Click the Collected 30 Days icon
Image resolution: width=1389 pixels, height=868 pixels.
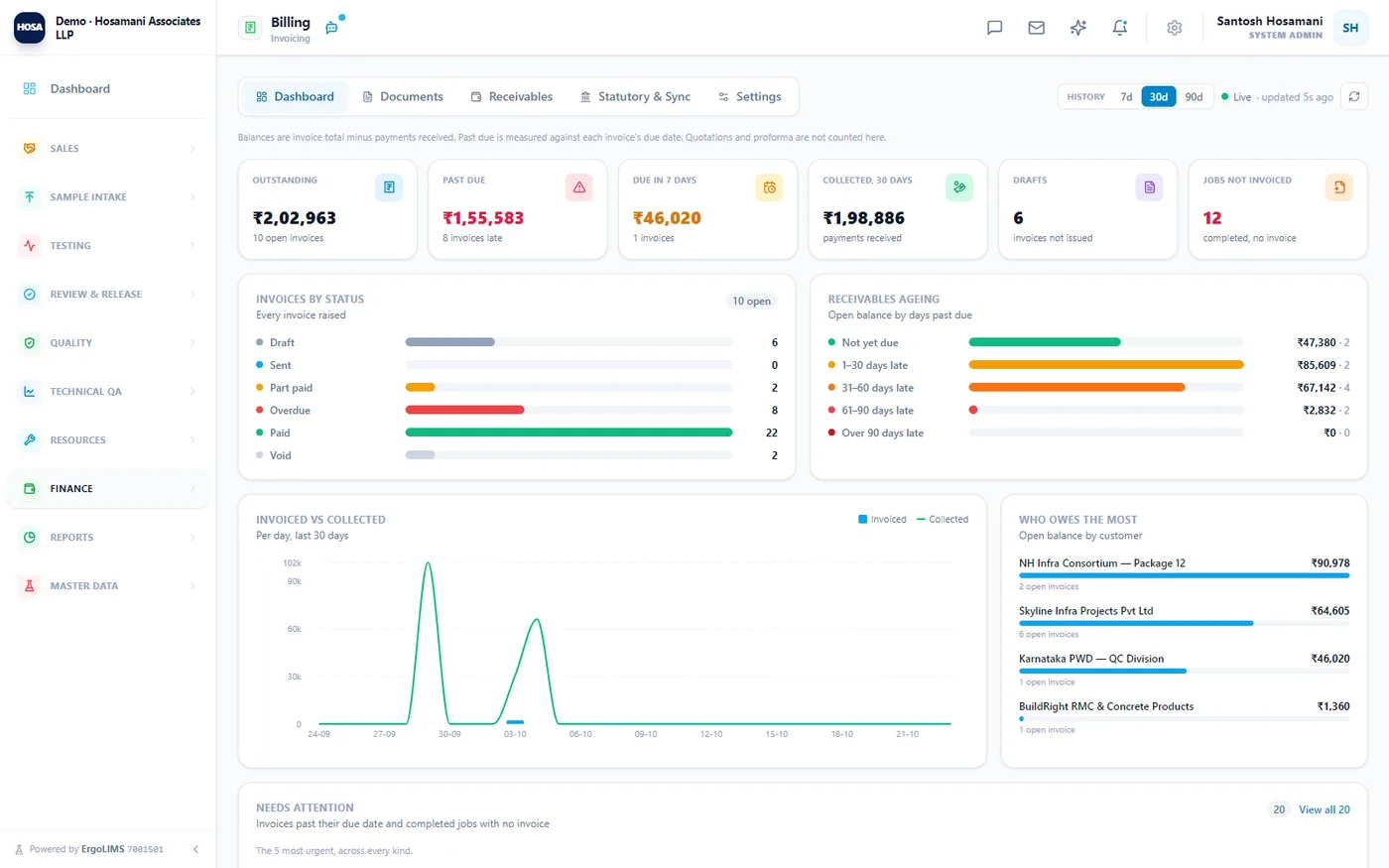pyautogui.click(x=958, y=187)
